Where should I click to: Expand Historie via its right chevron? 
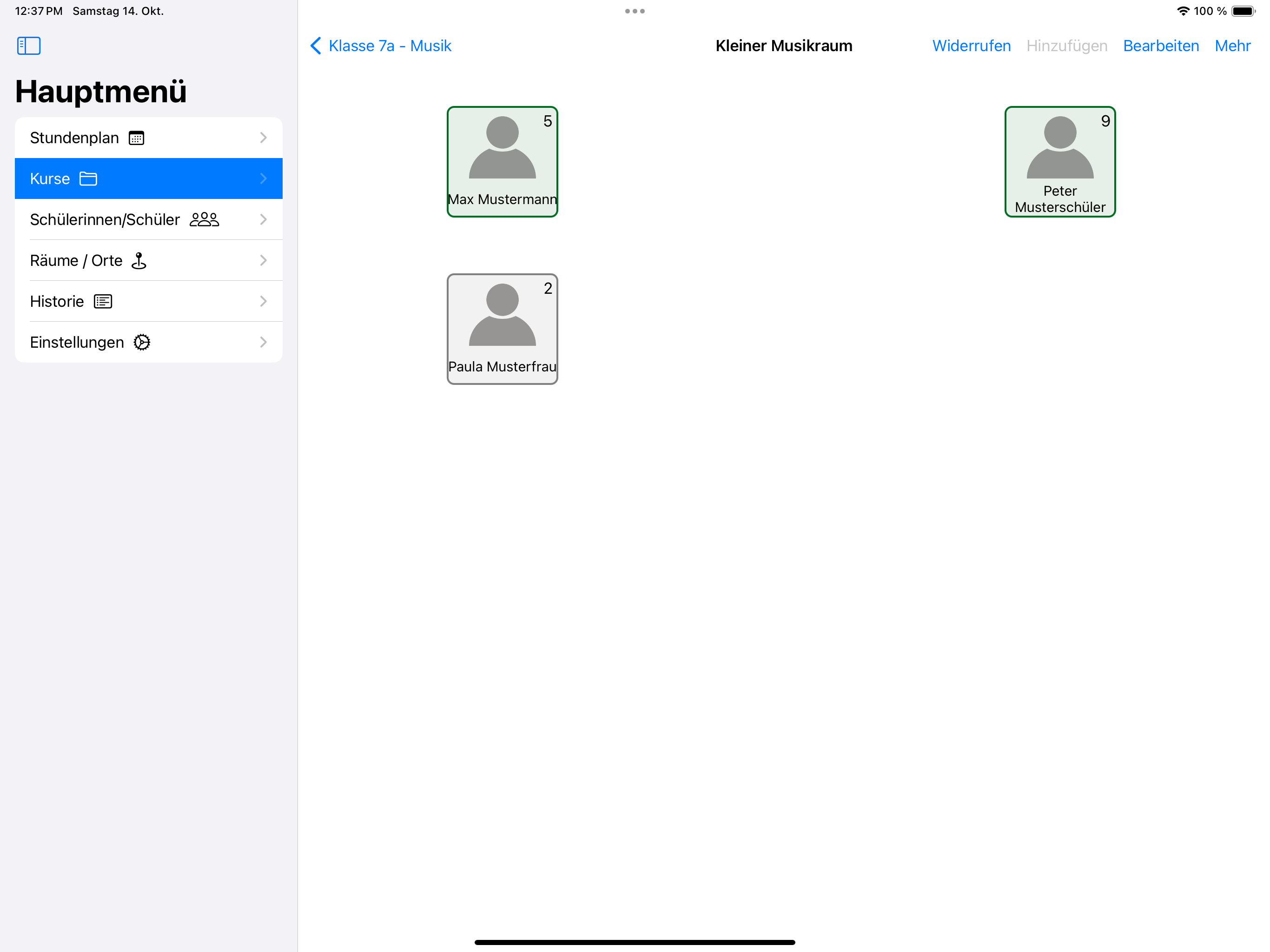coord(264,301)
